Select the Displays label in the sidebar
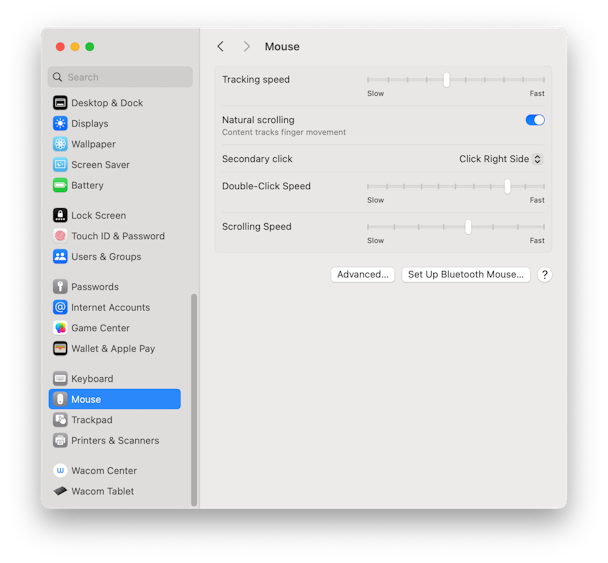Image resolution: width=608 pixels, height=563 pixels. [90, 123]
